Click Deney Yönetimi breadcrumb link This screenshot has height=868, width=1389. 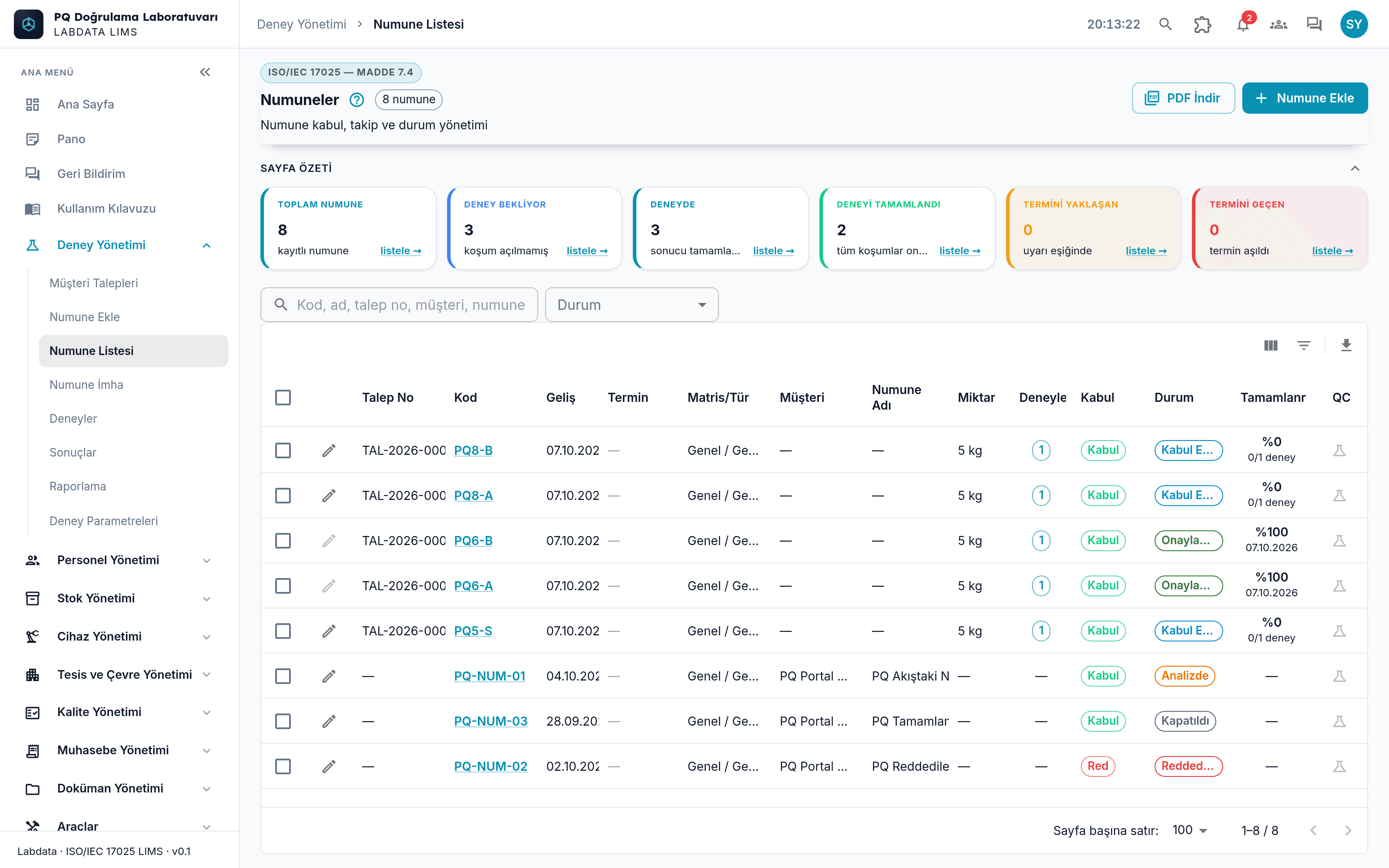tap(301, 24)
